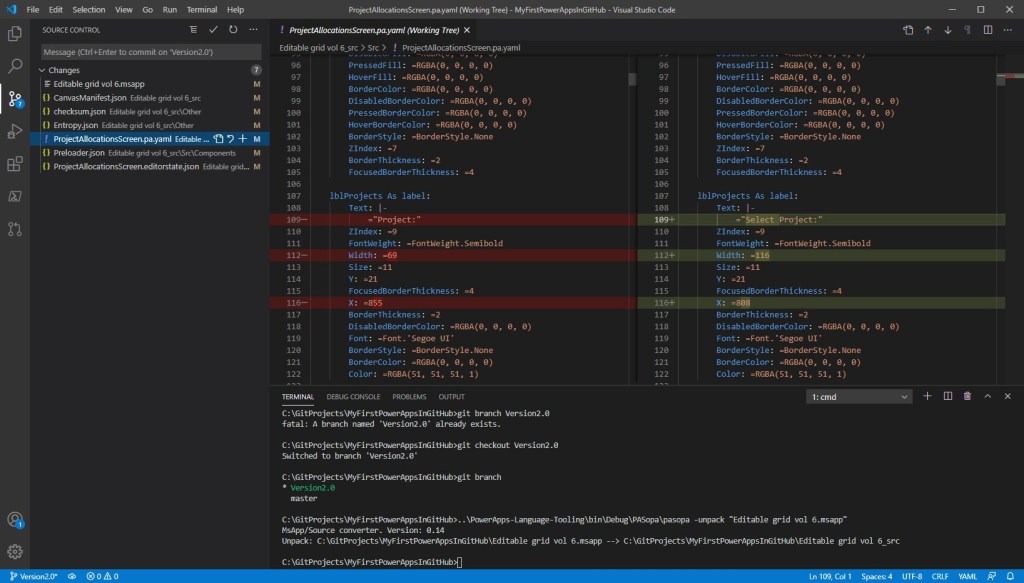Kill the terminal with trash icon

[967, 397]
